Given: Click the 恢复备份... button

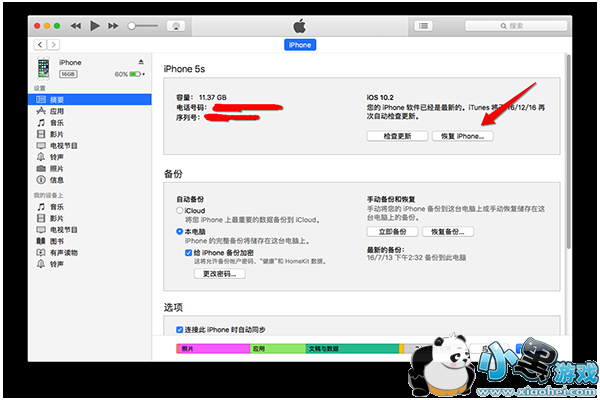Looking at the screenshot, I should pyautogui.click(x=448, y=232).
